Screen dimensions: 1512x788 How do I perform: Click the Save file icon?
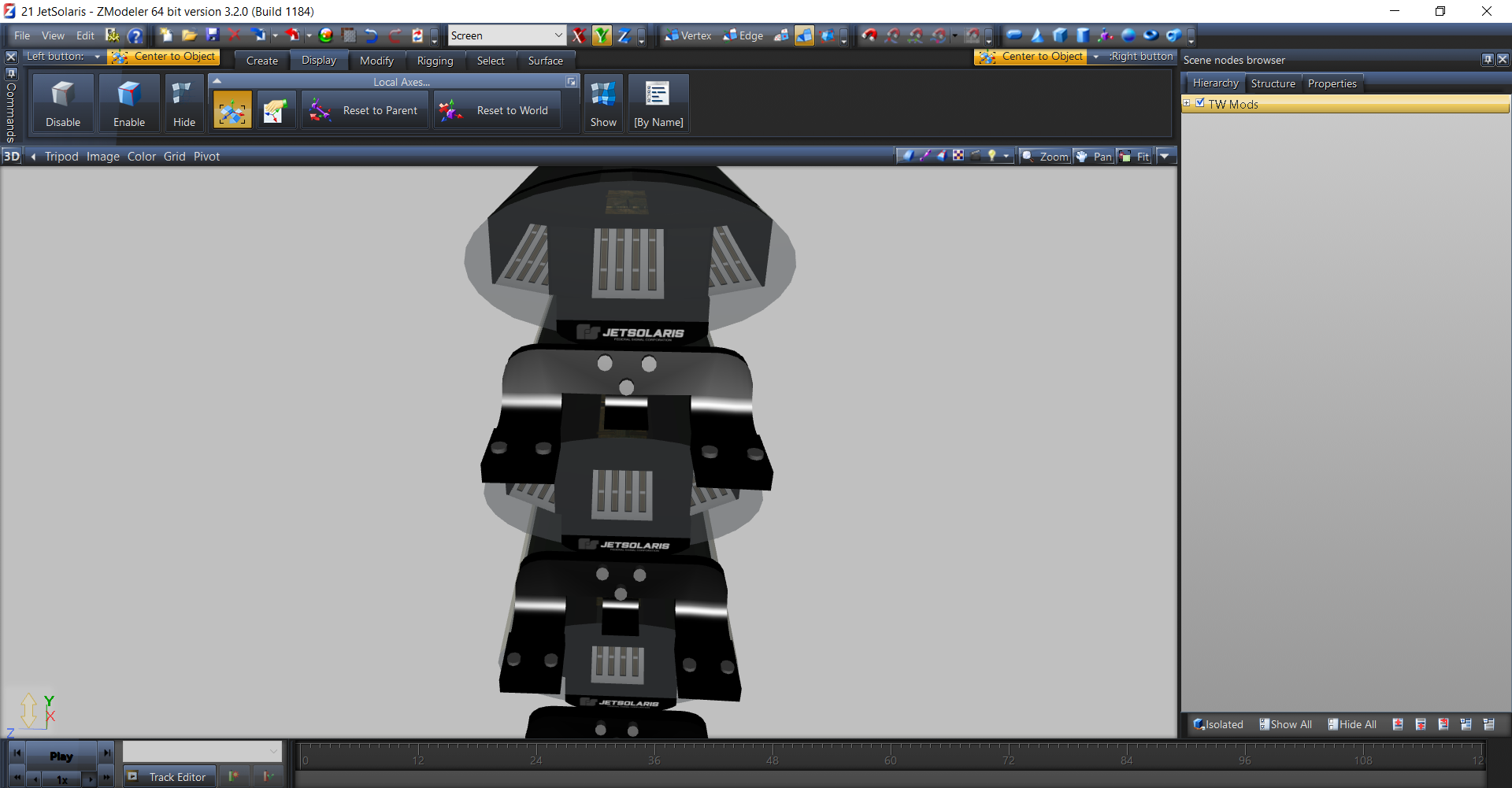coord(213,35)
